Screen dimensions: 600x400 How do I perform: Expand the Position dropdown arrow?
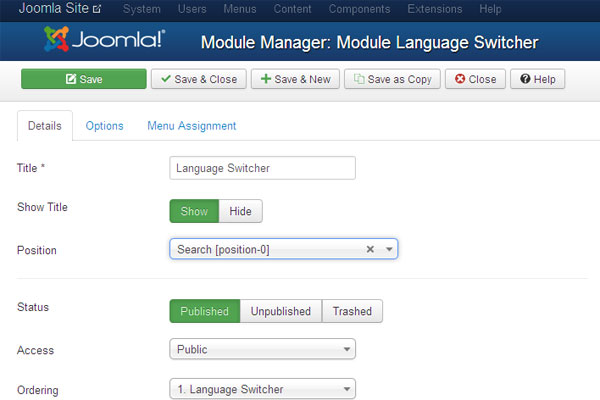point(389,250)
